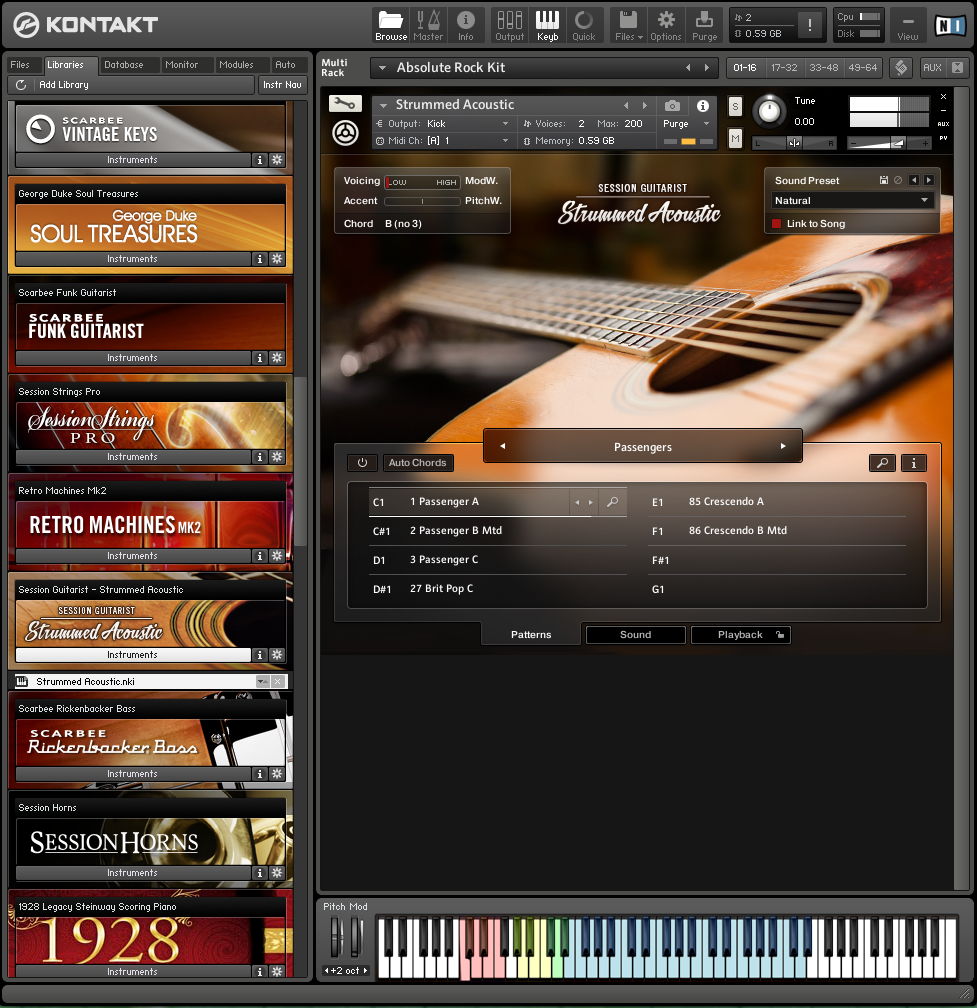This screenshot has height=1008, width=977.
Task: Select the 2 Passenger B Mtd pattern
Action: tap(498, 531)
